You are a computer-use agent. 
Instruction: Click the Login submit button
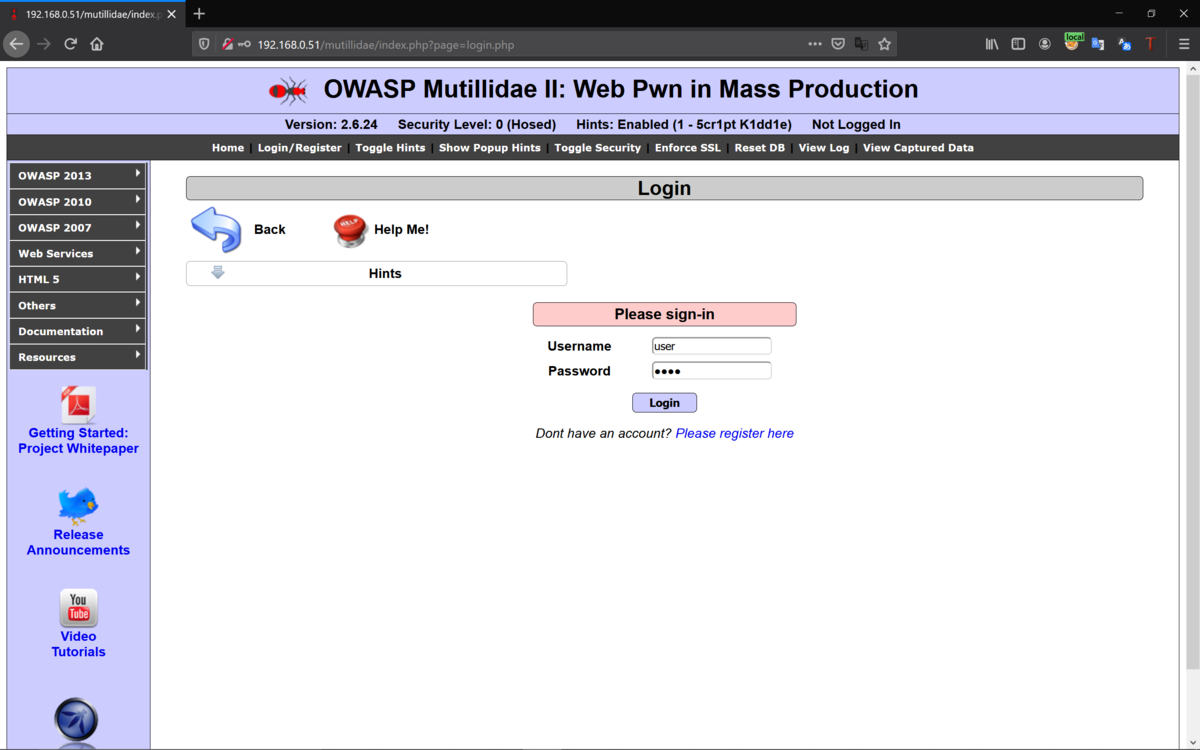(x=664, y=403)
